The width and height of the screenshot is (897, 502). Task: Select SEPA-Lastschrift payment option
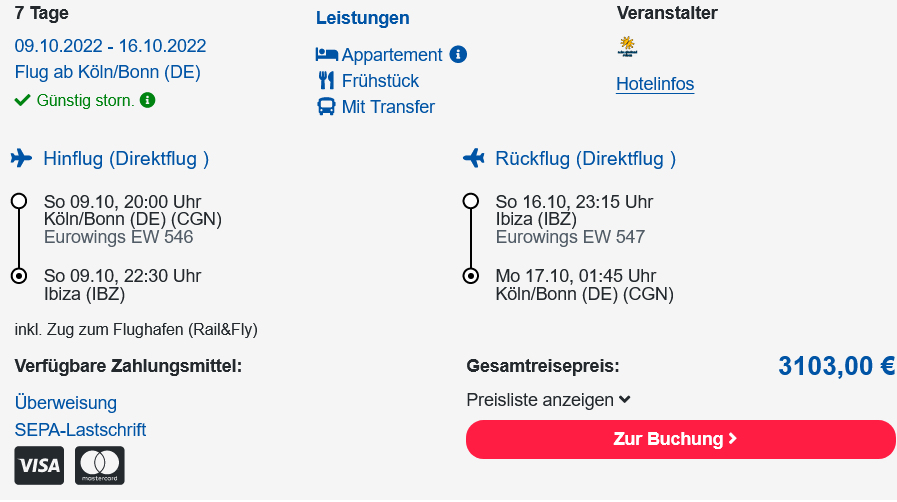80,429
